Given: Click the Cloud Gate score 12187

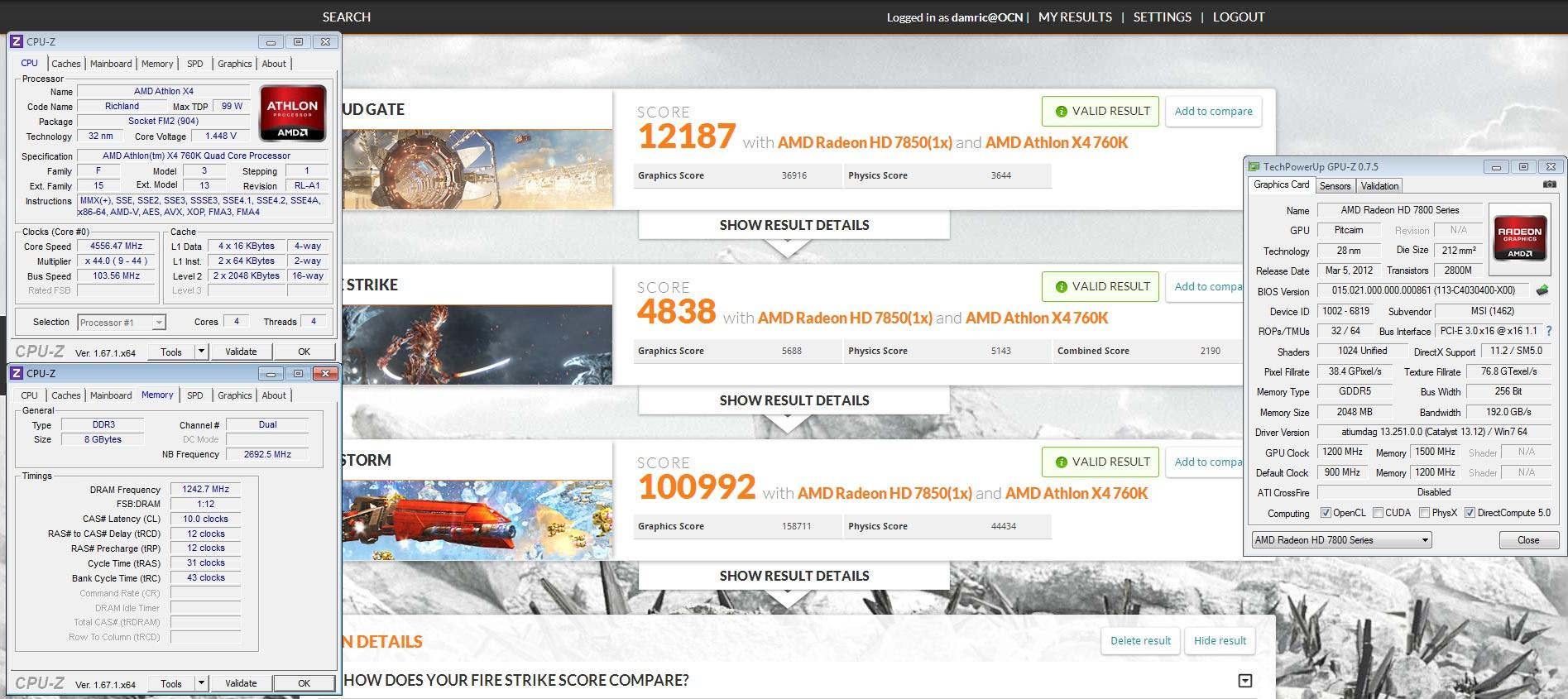Looking at the screenshot, I should click(687, 136).
